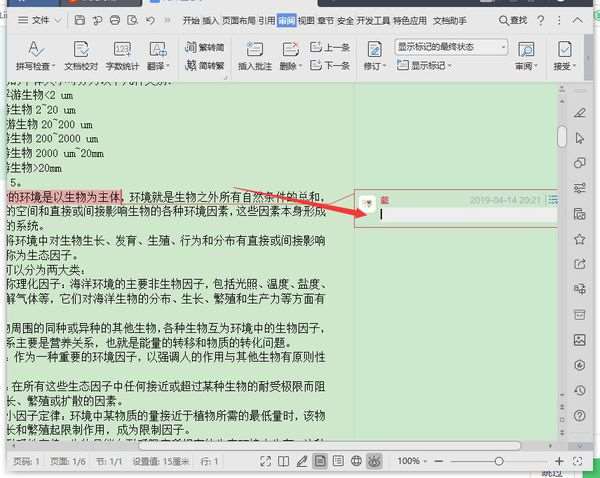Viewport: 600px width, 478px height.
Task: Click the 繁转简 conversion icon
Action: (205, 47)
